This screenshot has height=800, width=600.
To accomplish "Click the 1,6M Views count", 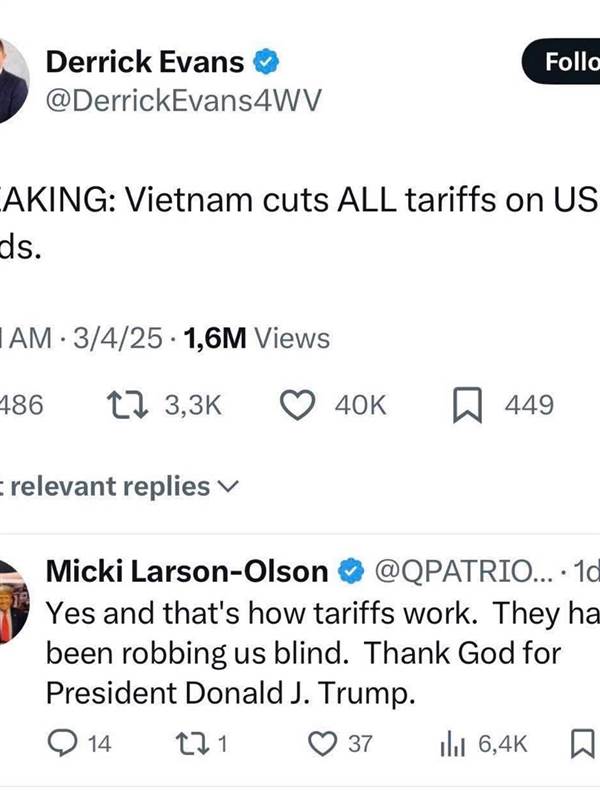I will click(257, 338).
